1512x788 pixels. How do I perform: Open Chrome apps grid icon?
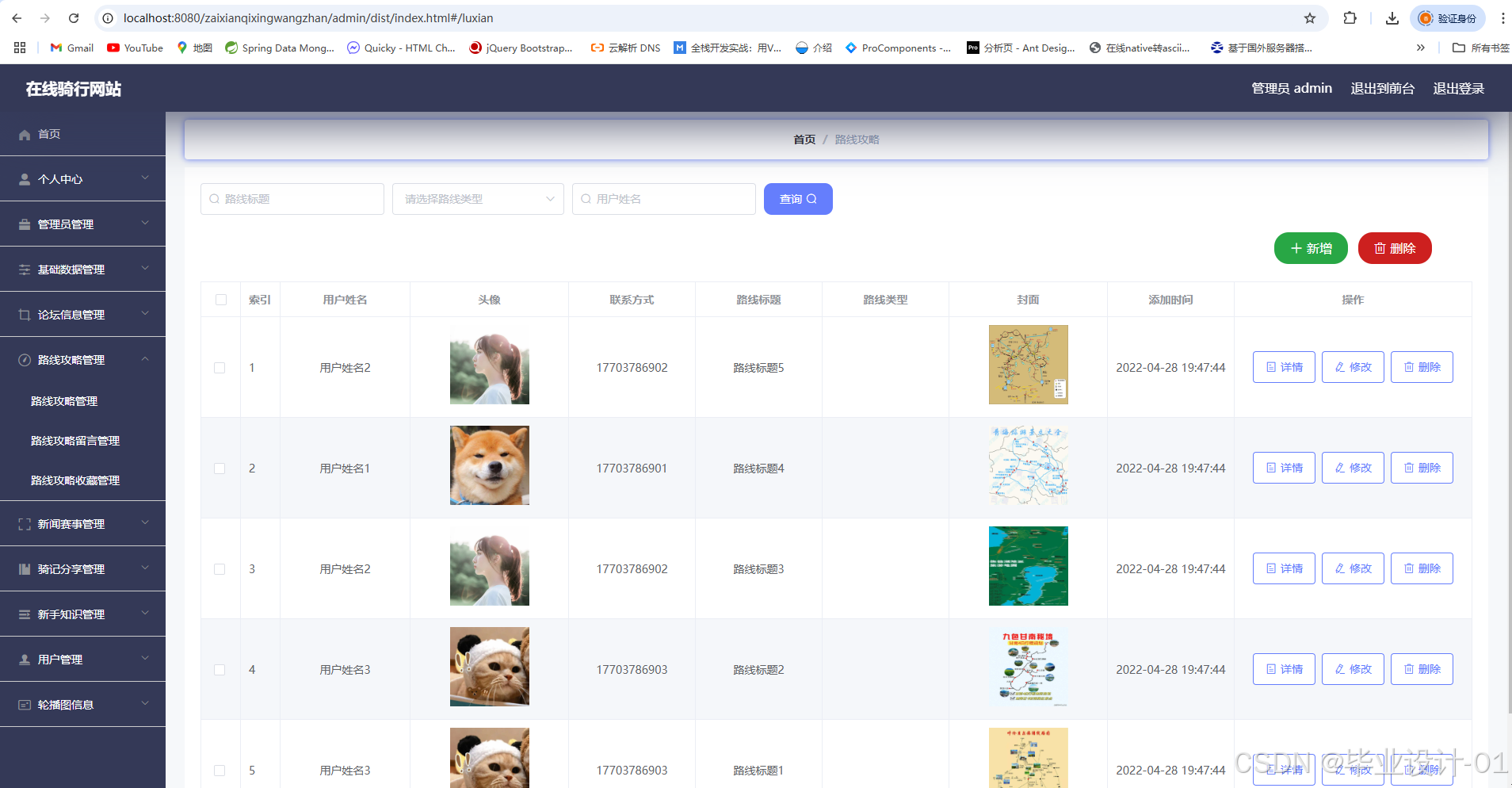tap(20, 48)
